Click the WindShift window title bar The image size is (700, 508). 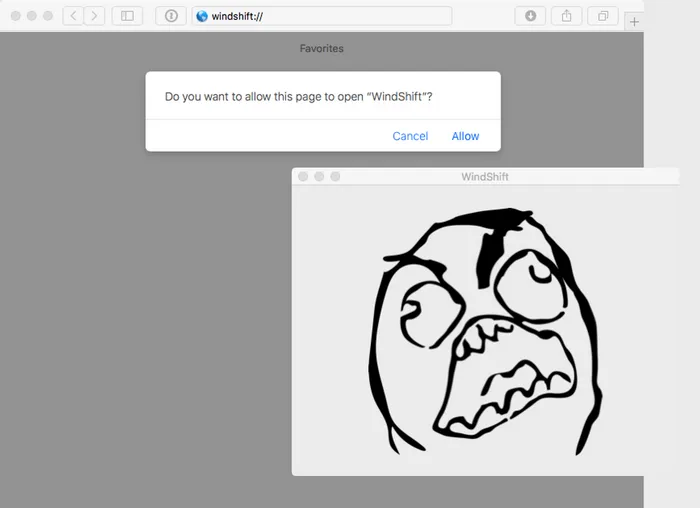[485, 177]
